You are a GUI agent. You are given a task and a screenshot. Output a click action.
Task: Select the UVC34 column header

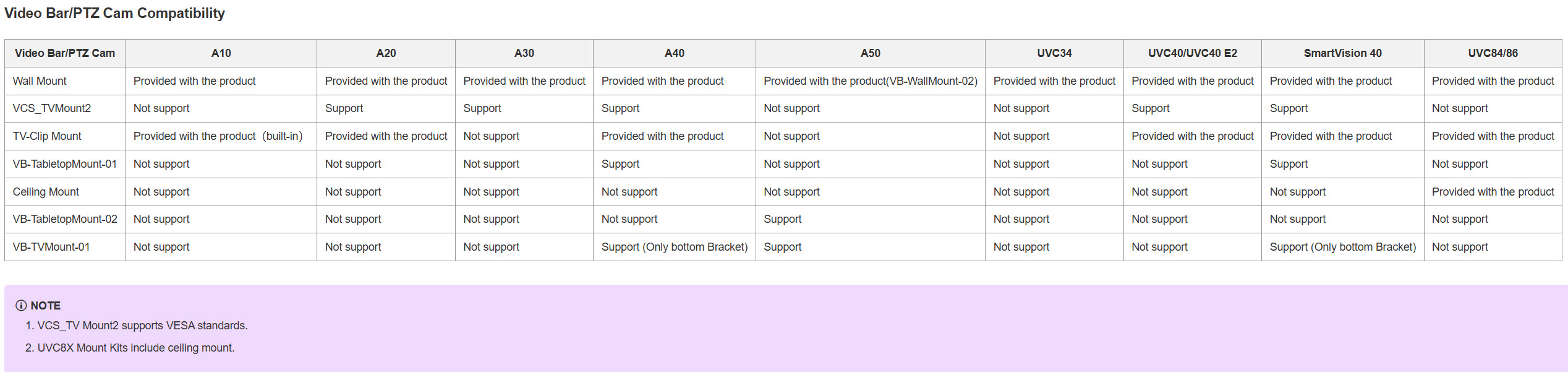coord(1054,53)
